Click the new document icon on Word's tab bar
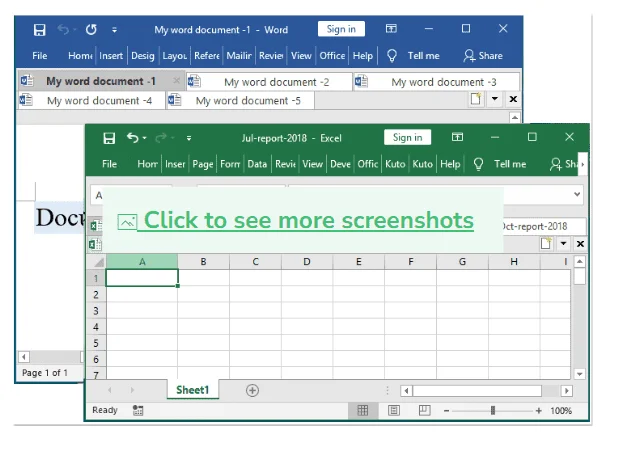Image resolution: width=622 pixels, height=451 pixels. (476, 99)
